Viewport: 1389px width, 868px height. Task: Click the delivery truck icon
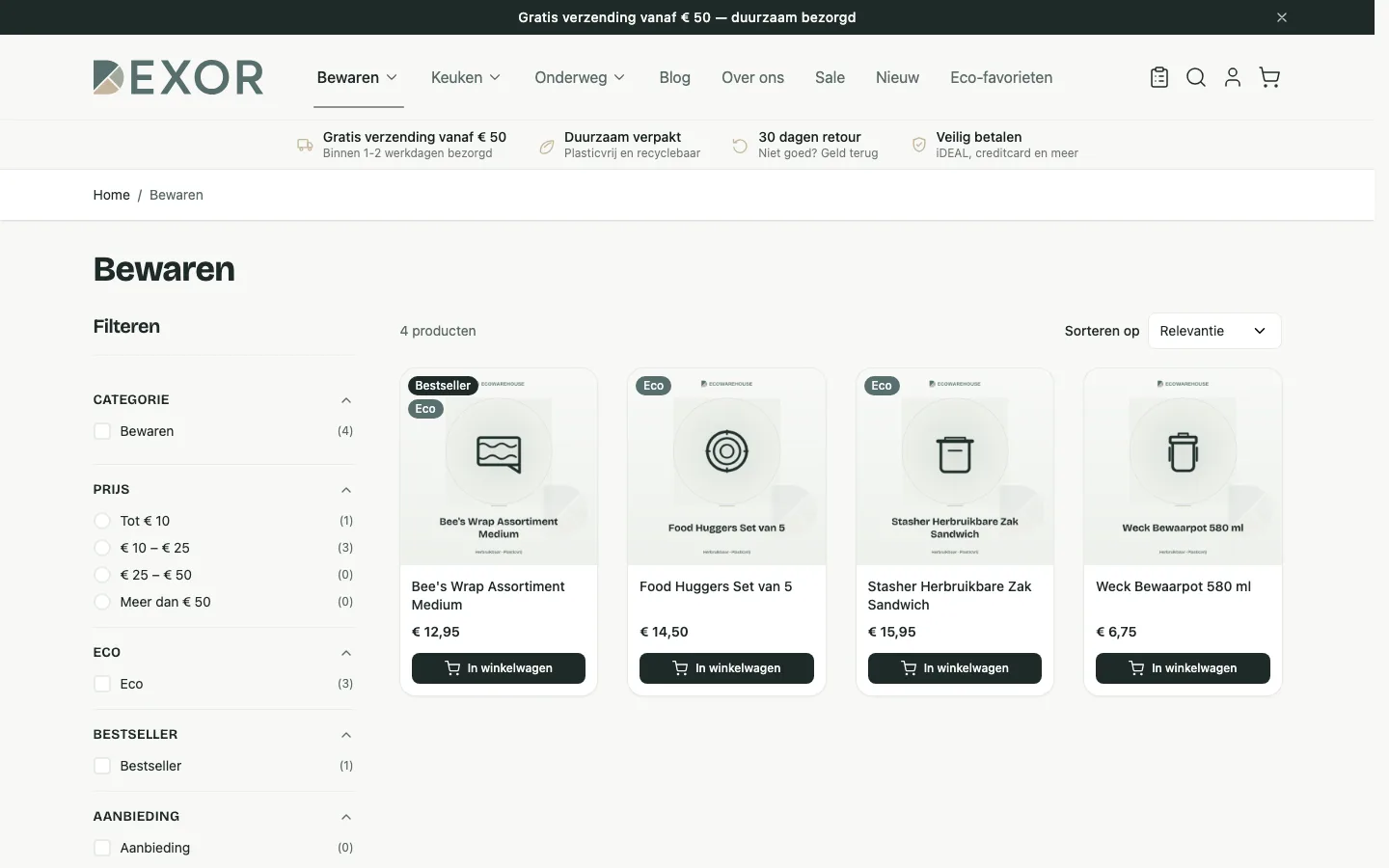click(305, 145)
